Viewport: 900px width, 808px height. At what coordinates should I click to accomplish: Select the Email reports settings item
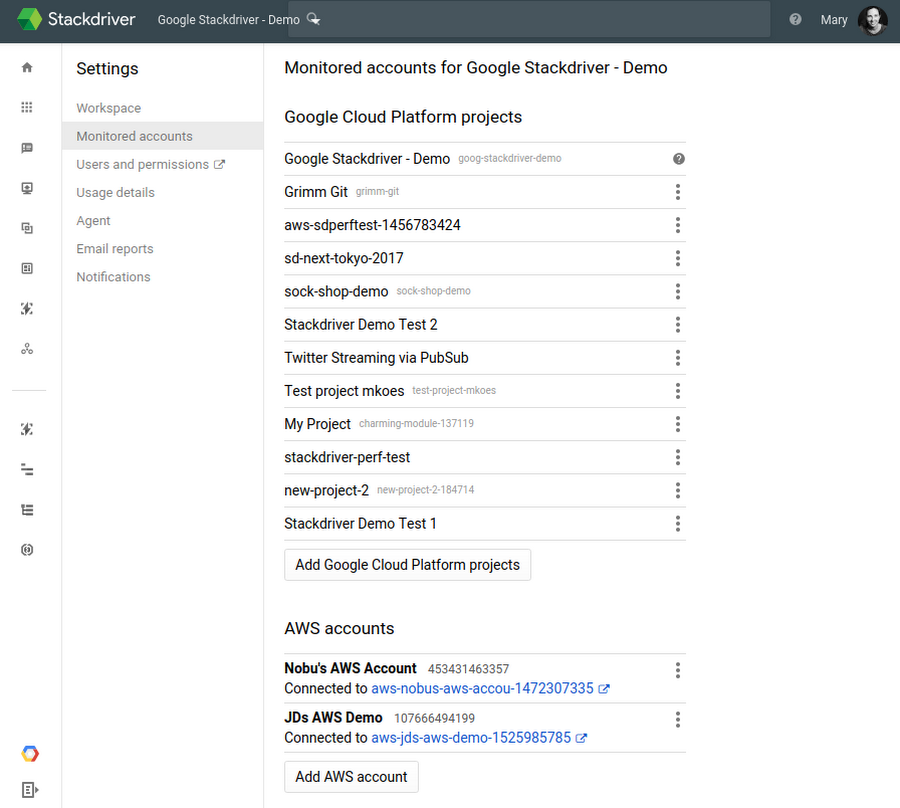click(162, 248)
